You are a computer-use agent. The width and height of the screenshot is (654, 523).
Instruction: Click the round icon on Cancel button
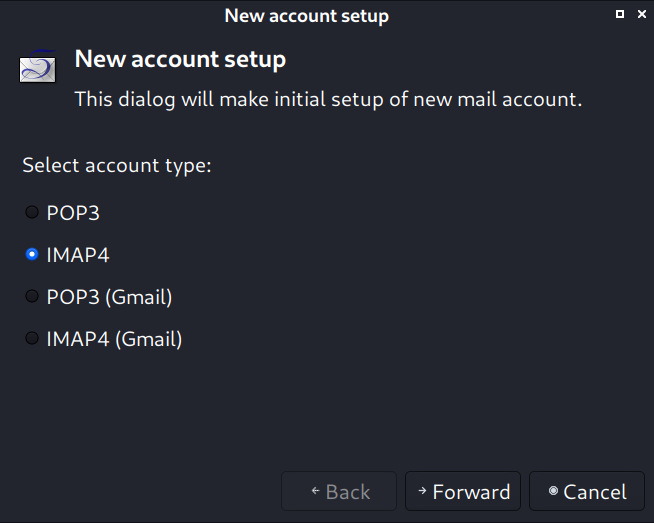pyautogui.click(x=553, y=491)
